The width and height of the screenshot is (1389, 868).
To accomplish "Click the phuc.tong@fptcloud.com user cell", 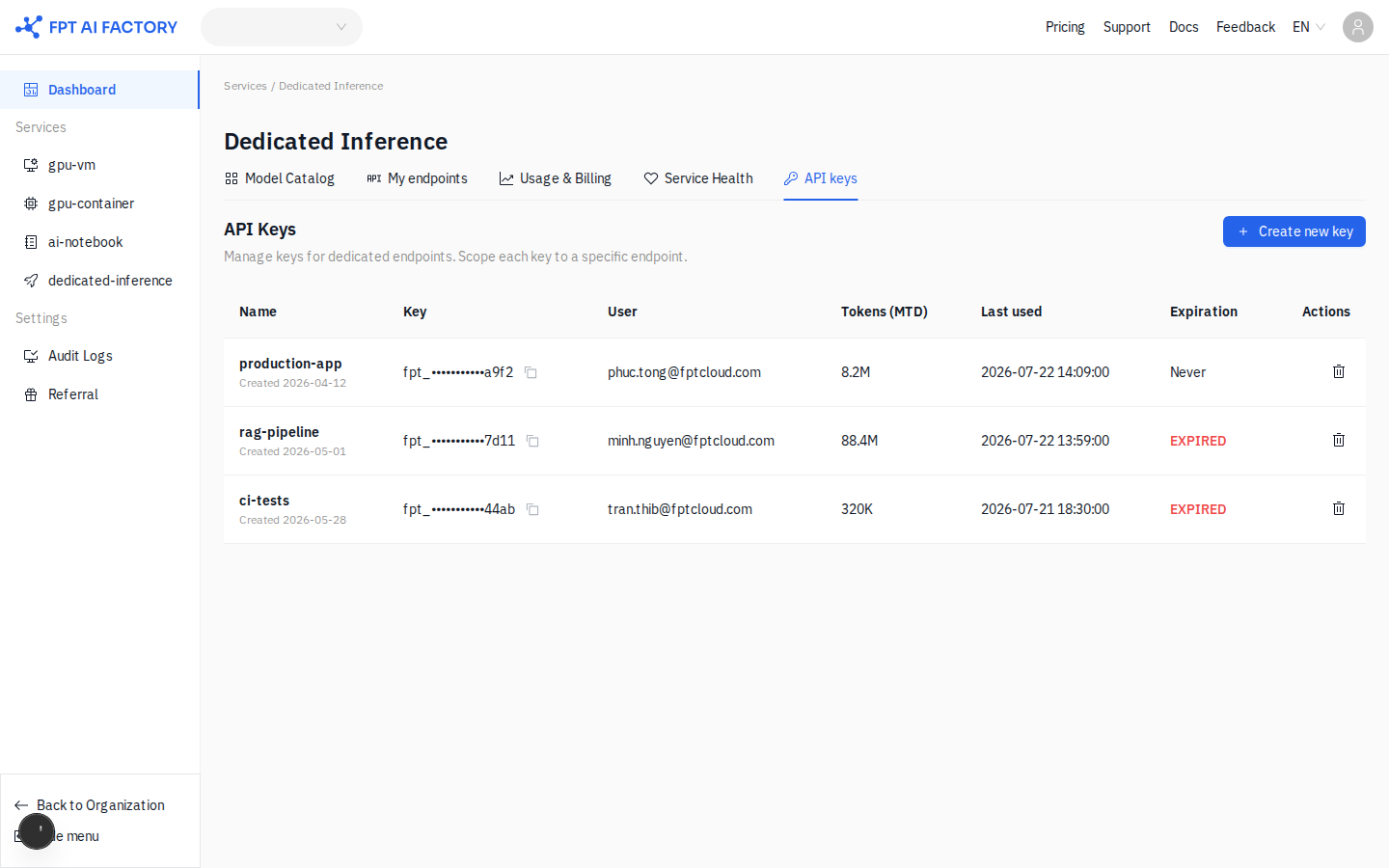I will click(x=684, y=372).
